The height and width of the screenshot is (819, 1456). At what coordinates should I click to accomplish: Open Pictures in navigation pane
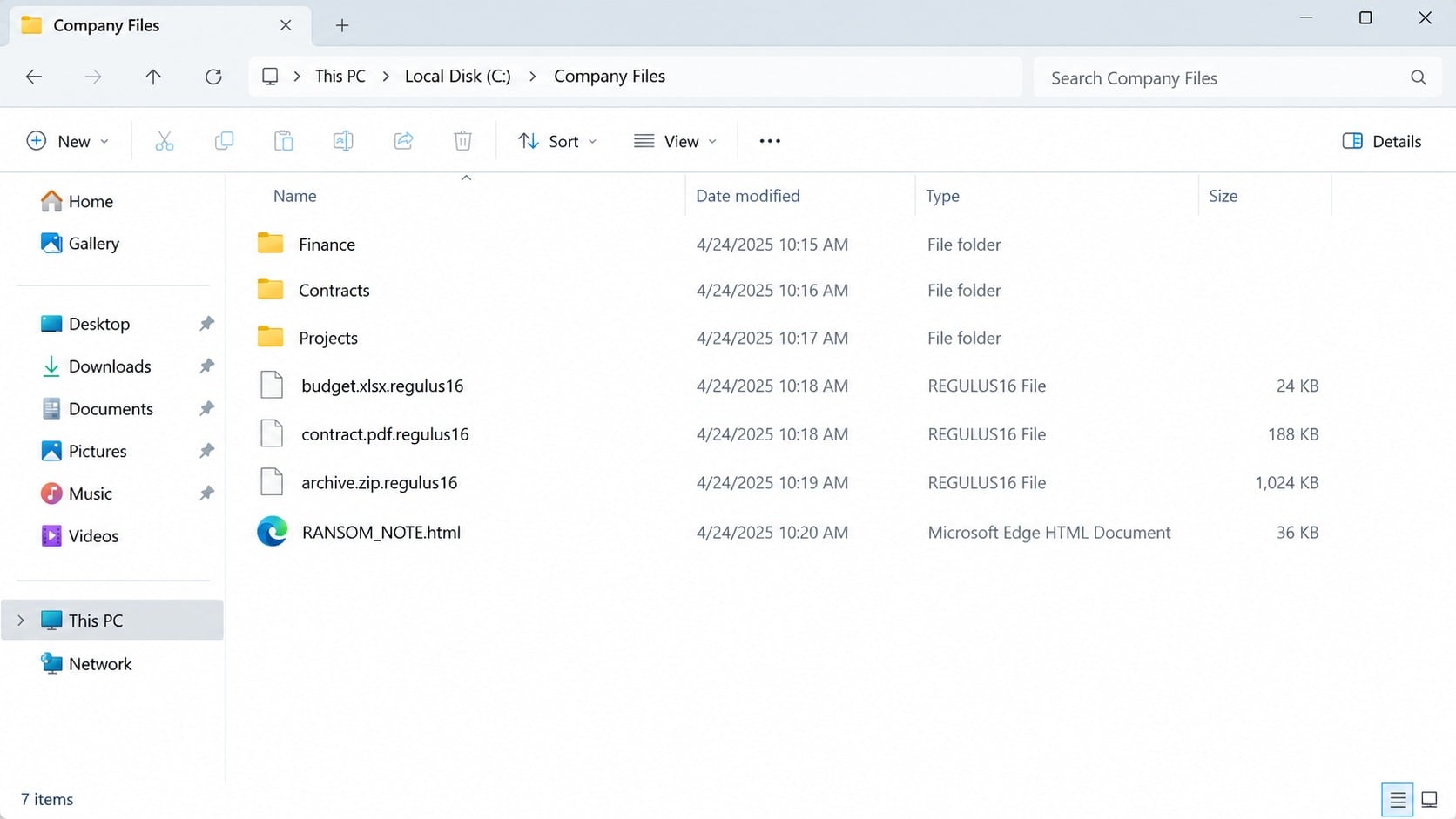(x=84, y=451)
